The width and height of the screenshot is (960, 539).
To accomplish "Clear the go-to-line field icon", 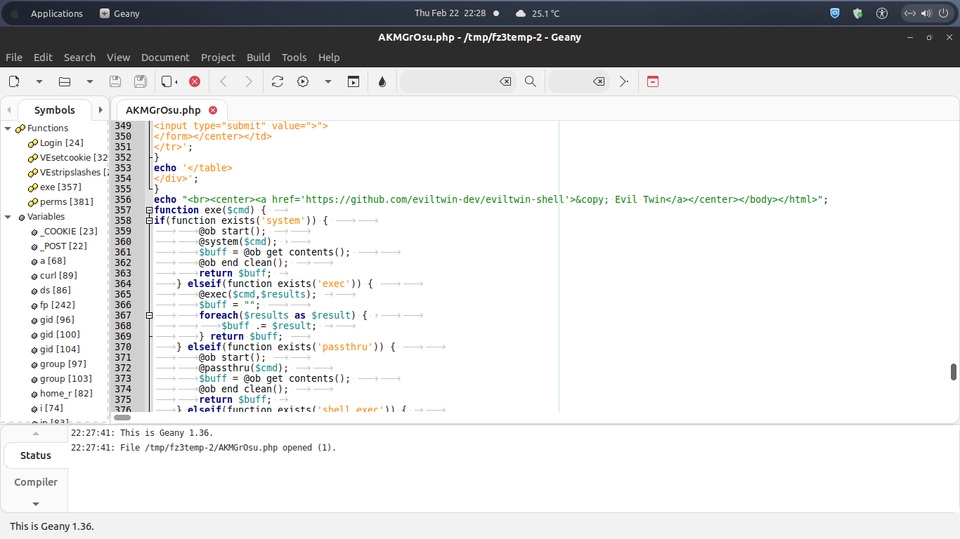I will 599,81.
